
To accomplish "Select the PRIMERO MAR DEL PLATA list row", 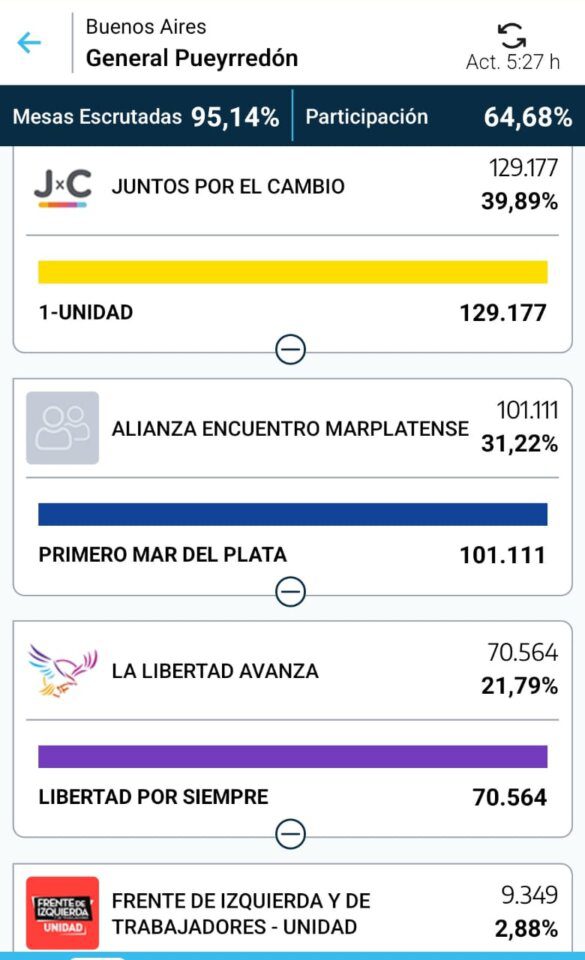I will (x=292, y=555).
